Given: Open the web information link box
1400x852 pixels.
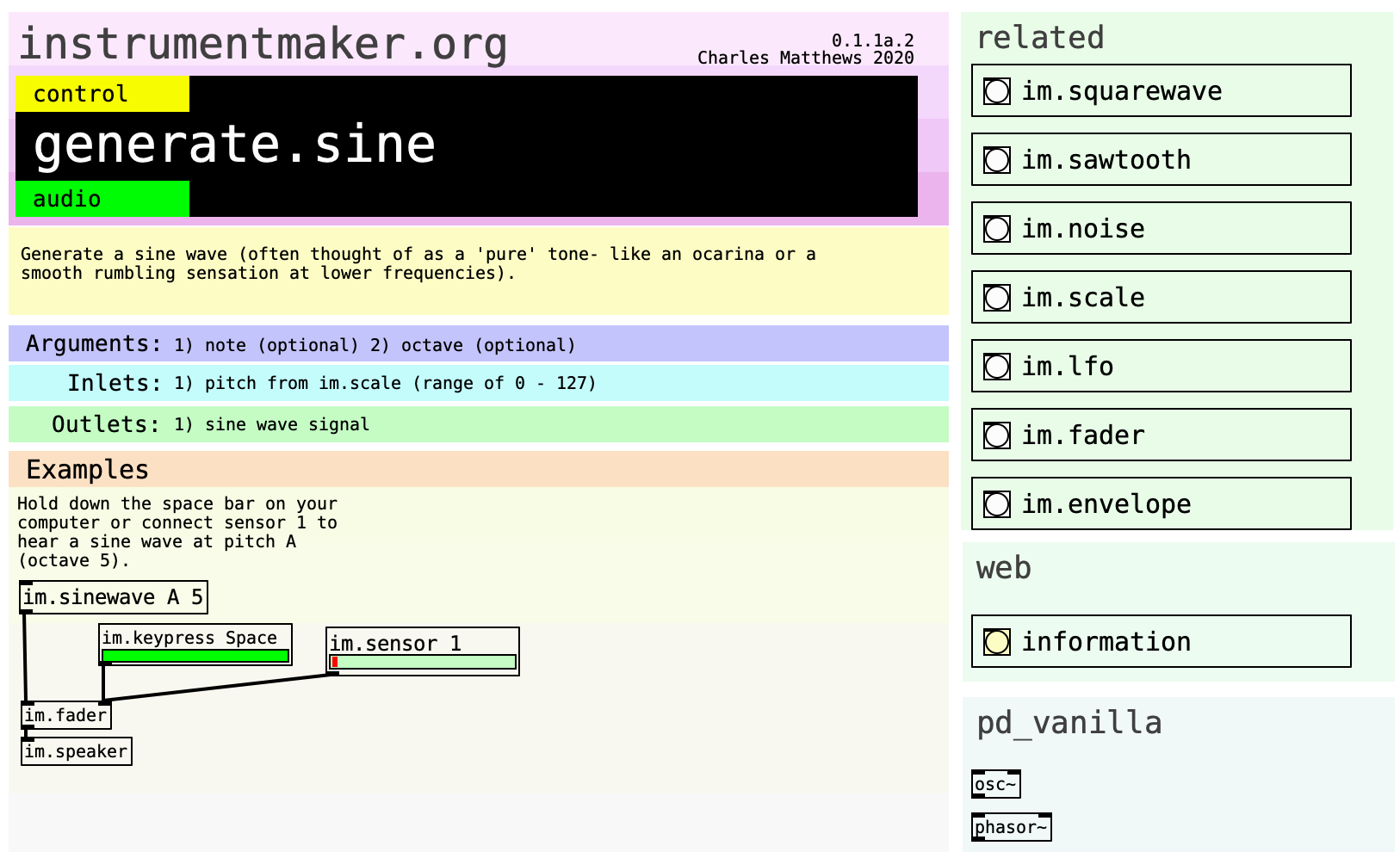Looking at the screenshot, I should (x=1162, y=641).
